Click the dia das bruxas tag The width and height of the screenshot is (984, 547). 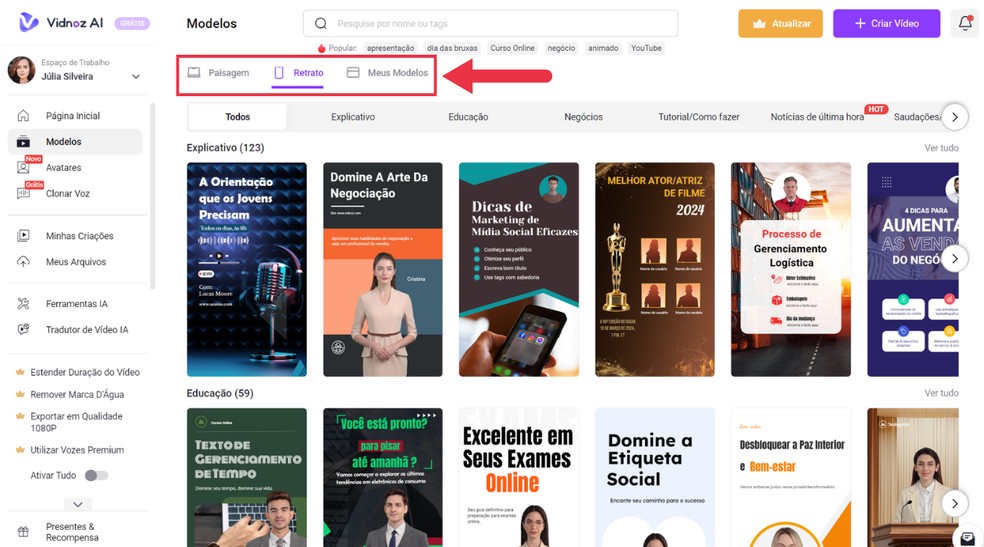point(452,48)
